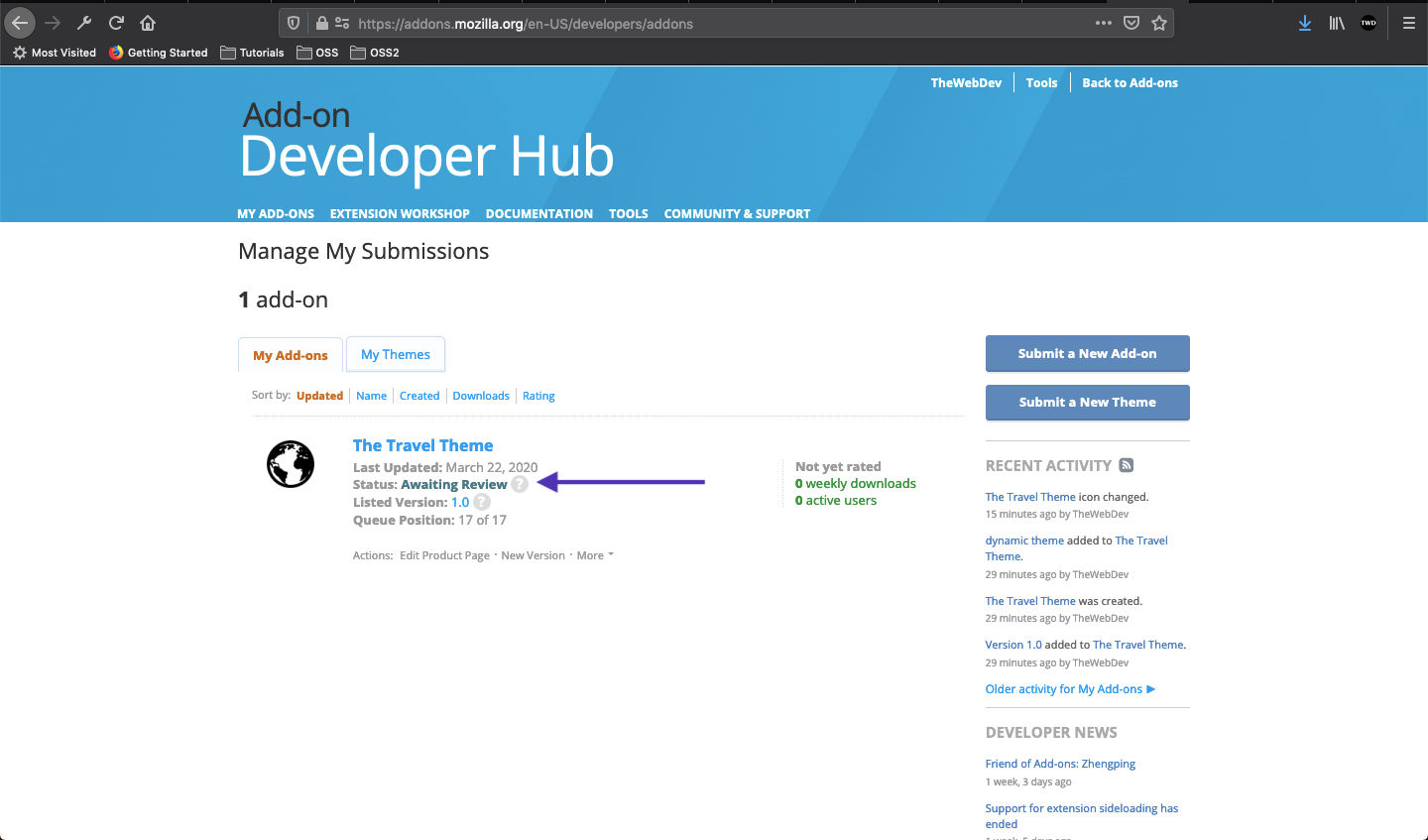
Task: Sort add-ons by Rating
Action: (x=538, y=396)
